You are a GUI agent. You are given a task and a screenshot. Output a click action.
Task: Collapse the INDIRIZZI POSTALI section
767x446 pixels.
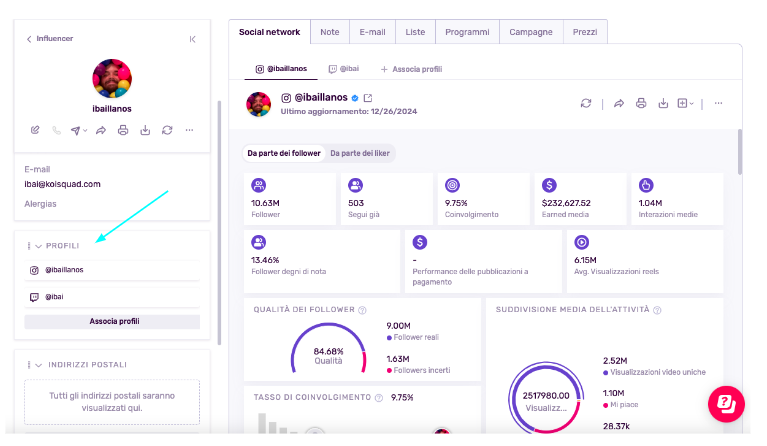pos(38,365)
